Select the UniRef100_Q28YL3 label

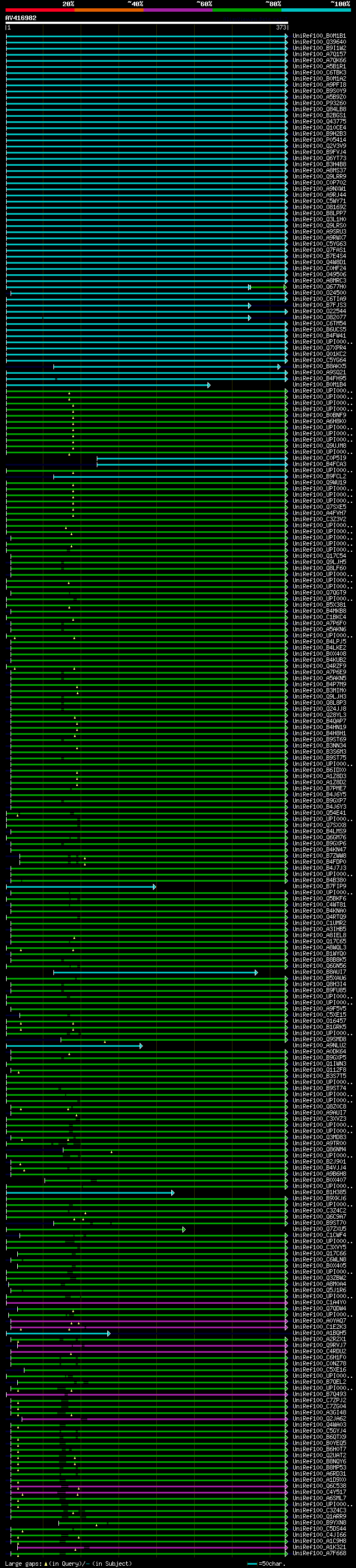pyautogui.click(x=319, y=715)
